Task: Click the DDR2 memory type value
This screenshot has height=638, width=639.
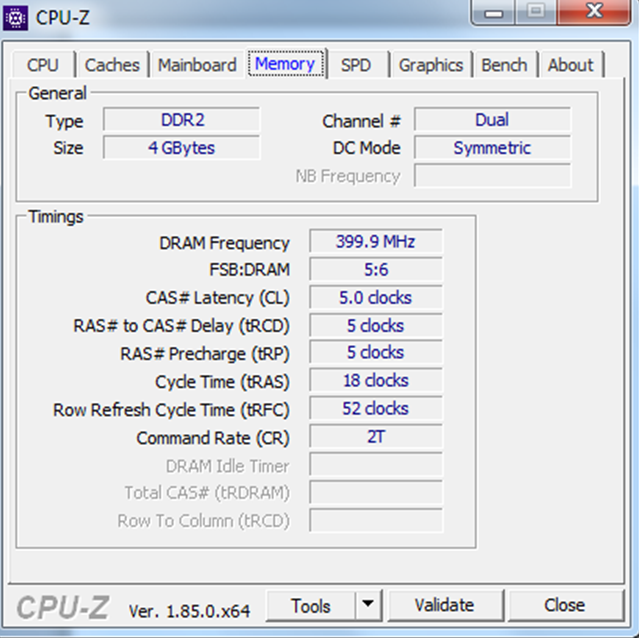Action: coord(182,120)
